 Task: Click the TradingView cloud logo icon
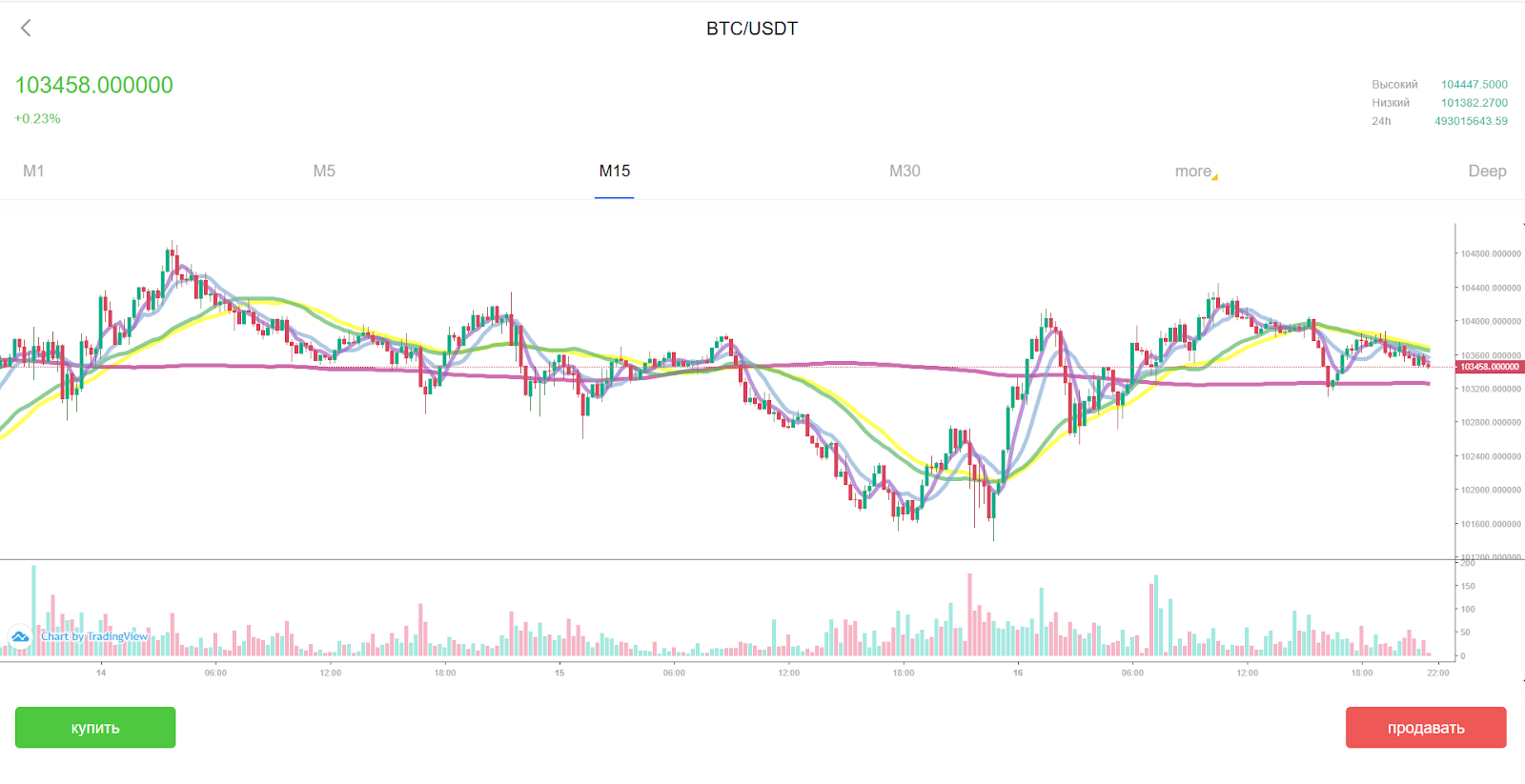click(20, 636)
